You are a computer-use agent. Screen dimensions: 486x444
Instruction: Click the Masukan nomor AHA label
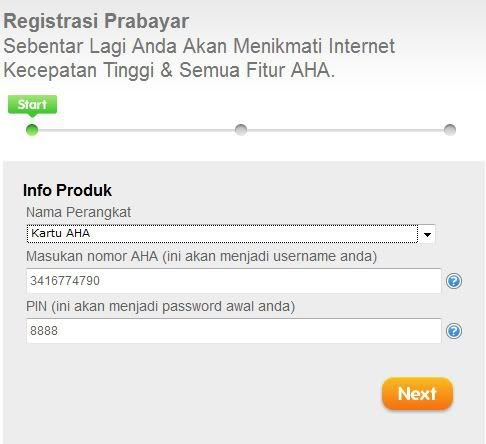pos(201,257)
